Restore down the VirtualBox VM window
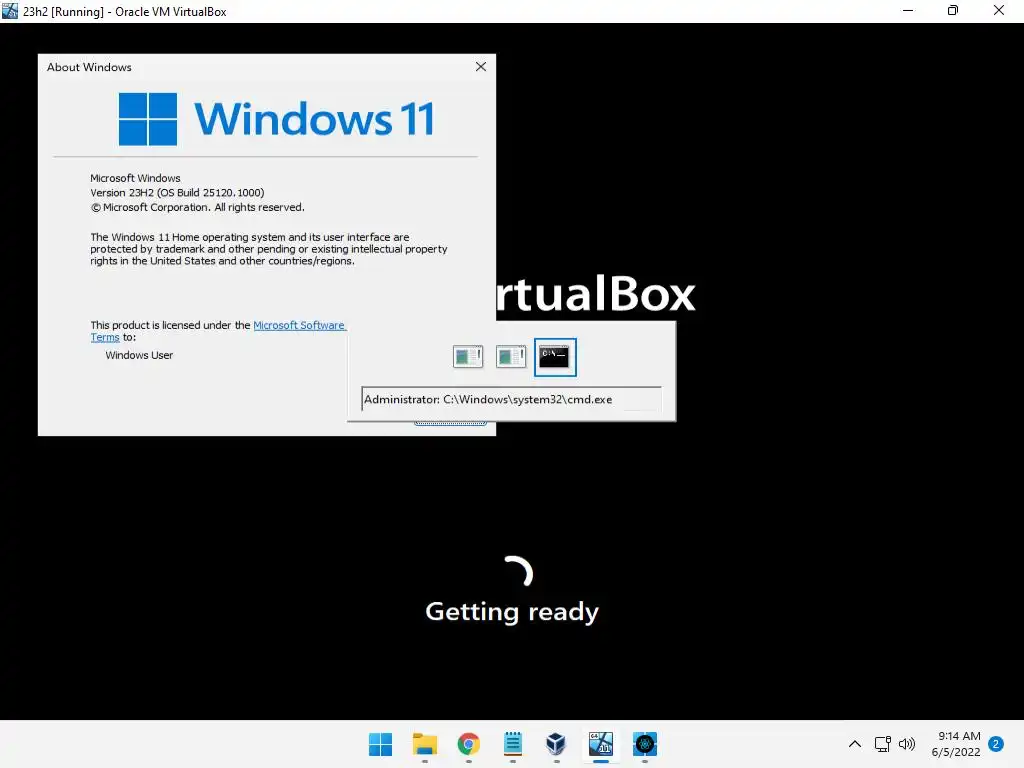Screen dimensions: 1024x768 (x=953, y=11)
